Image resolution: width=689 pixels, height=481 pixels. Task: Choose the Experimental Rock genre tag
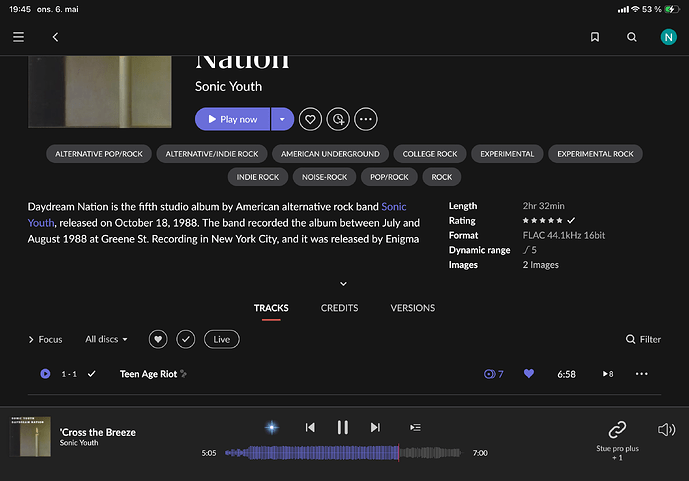pyautogui.click(x=595, y=154)
